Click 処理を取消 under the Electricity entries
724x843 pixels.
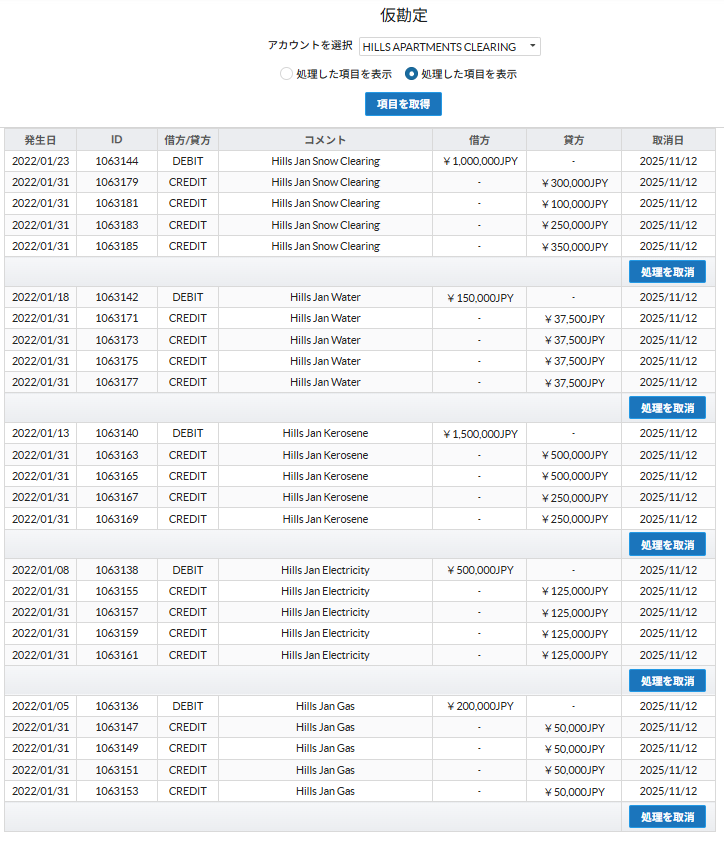[667, 681]
